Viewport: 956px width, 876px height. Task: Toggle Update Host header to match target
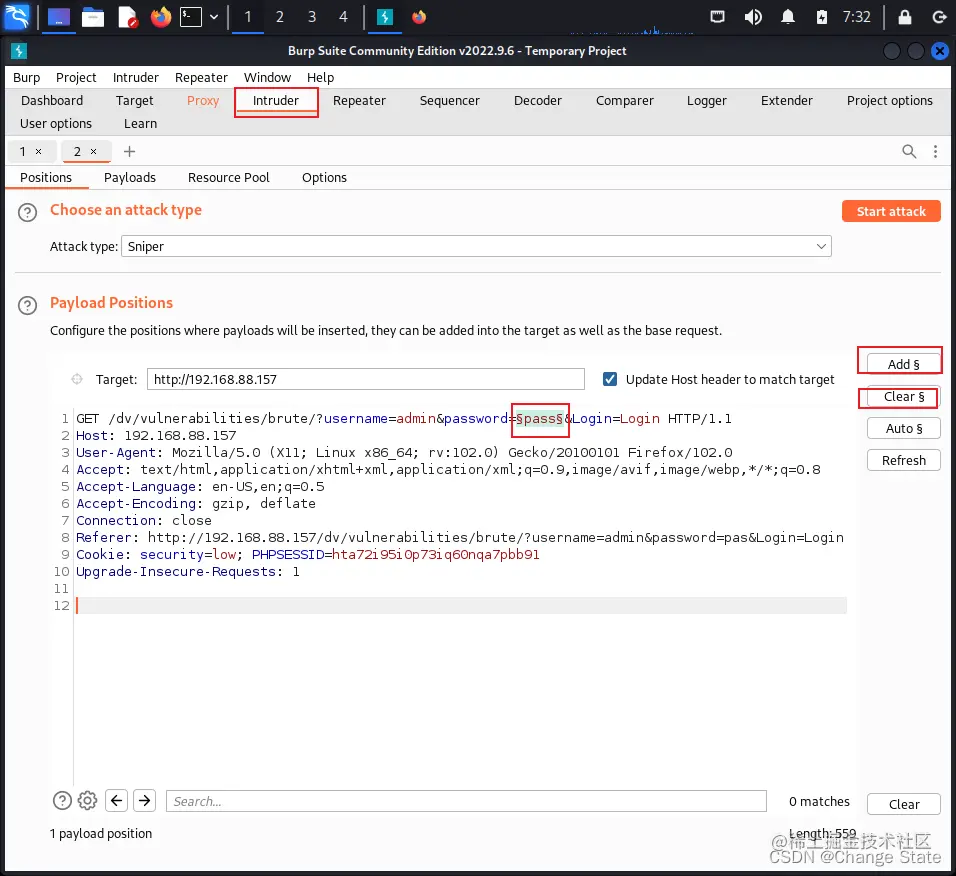click(610, 379)
